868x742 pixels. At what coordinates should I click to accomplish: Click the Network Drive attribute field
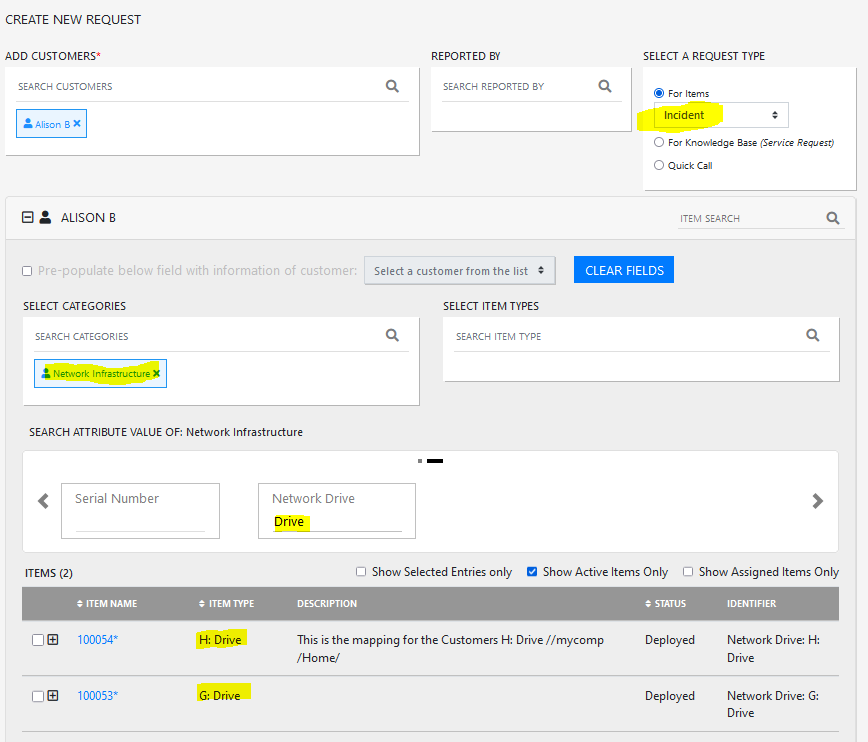click(x=337, y=511)
